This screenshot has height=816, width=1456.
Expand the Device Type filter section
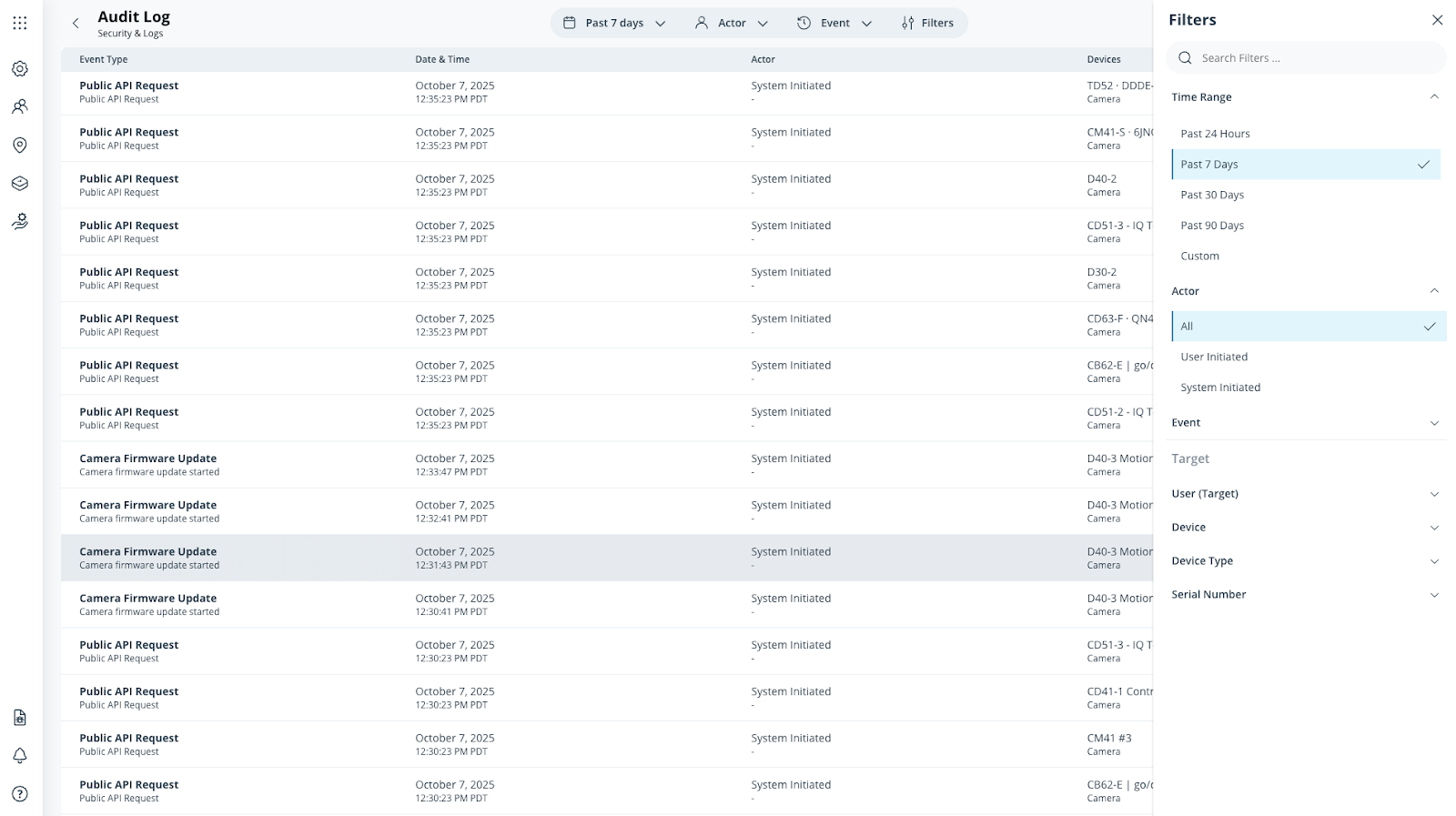point(1305,561)
